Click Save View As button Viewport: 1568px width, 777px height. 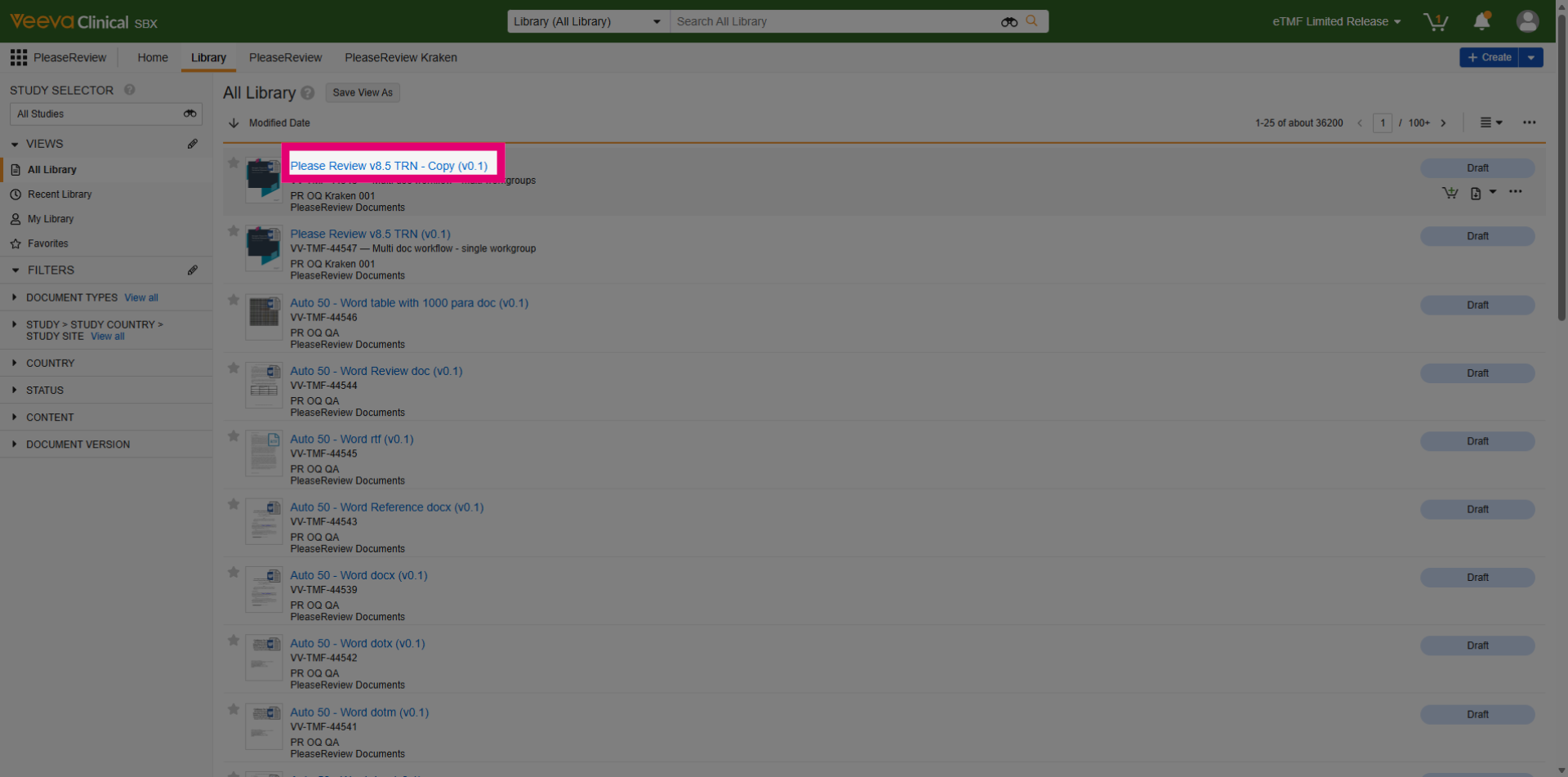[x=363, y=92]
